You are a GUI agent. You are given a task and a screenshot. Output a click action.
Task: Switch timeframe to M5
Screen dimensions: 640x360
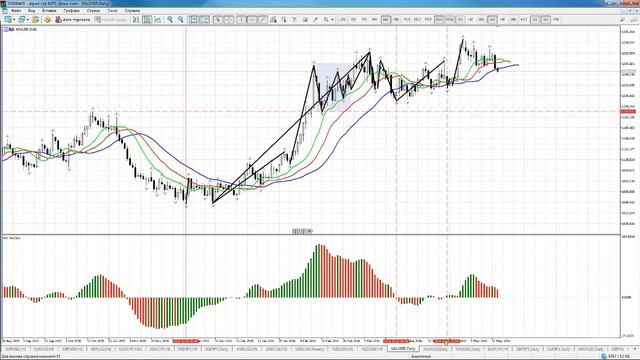pyautogui.click(x=385, y=20)
